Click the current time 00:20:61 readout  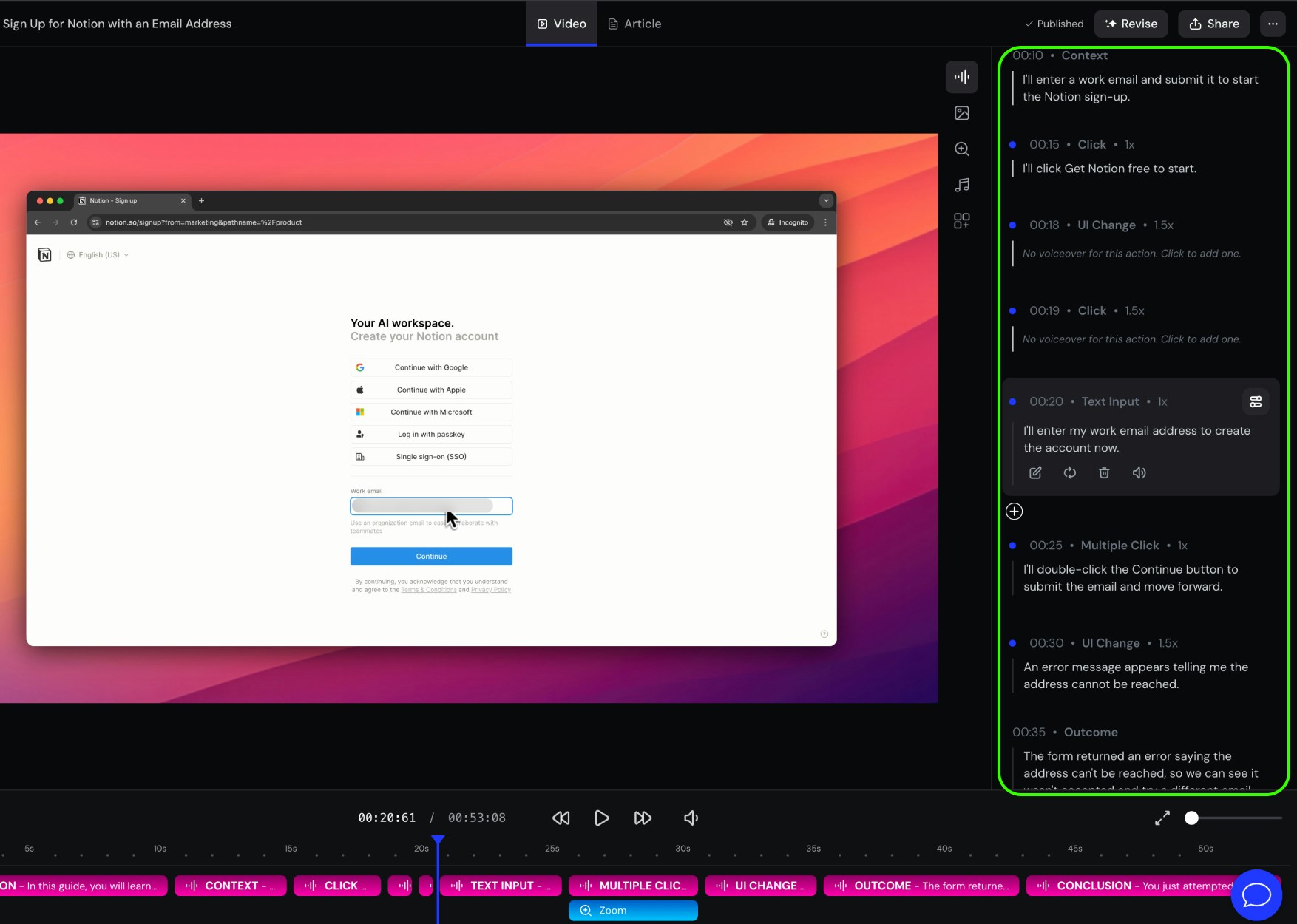tap(387, 818)
